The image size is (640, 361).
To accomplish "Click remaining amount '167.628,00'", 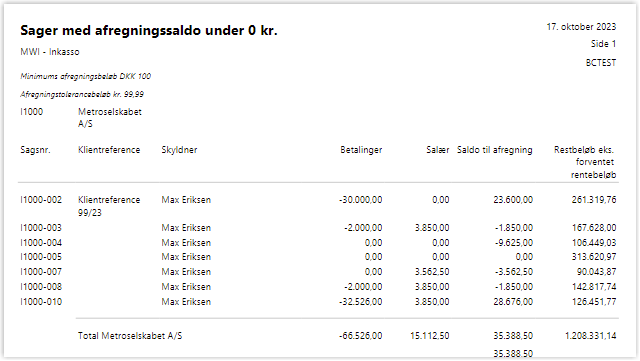I will (594, 227).
